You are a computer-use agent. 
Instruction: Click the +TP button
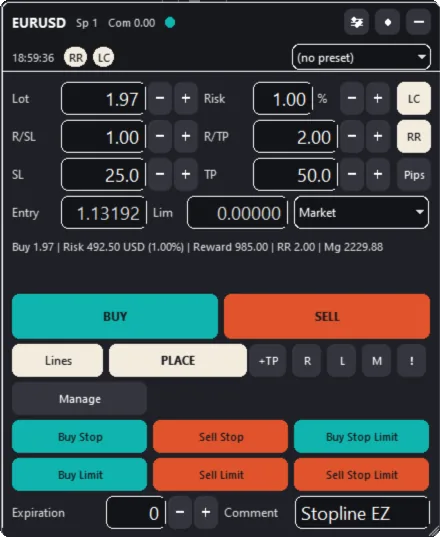click(268, 361)
